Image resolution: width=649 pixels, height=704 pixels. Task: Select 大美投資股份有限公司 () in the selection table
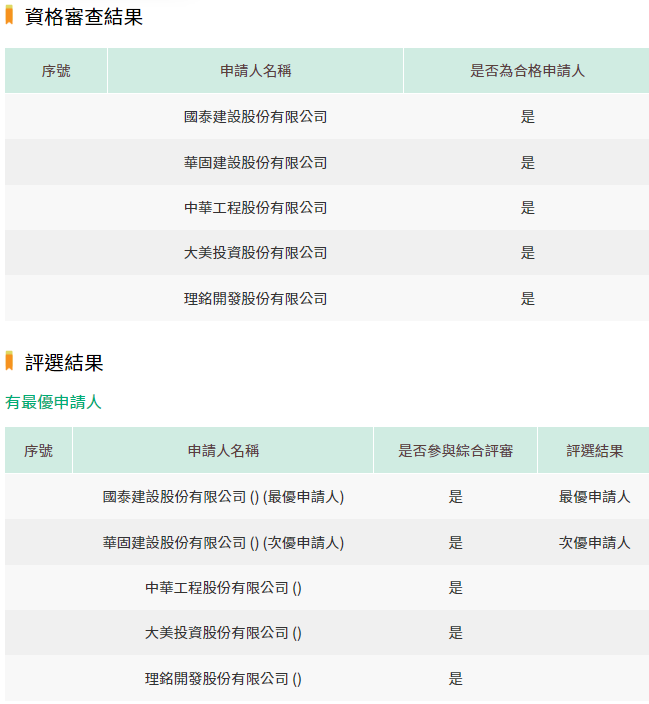click(x=223, y=633)
